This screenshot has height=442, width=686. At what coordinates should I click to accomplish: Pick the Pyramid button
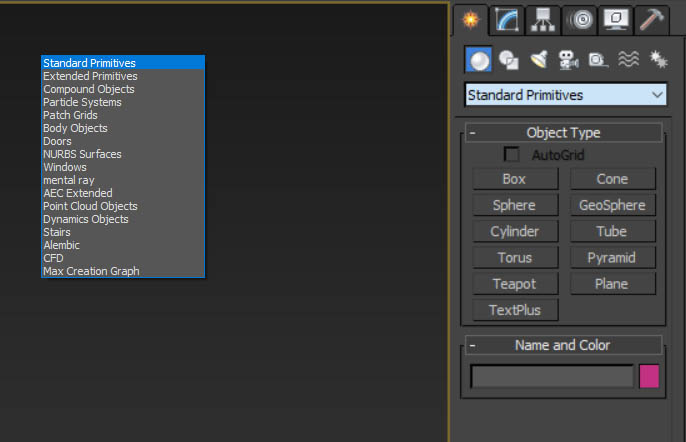click(612, 258)
